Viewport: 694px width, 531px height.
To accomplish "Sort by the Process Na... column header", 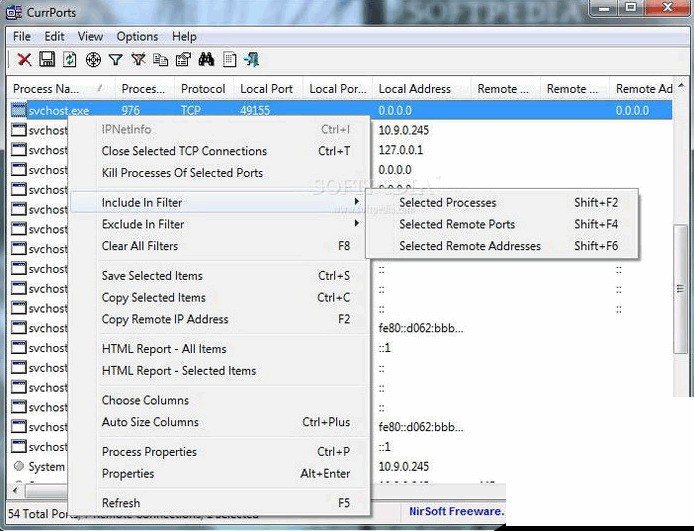I will [x=61, y=88].
